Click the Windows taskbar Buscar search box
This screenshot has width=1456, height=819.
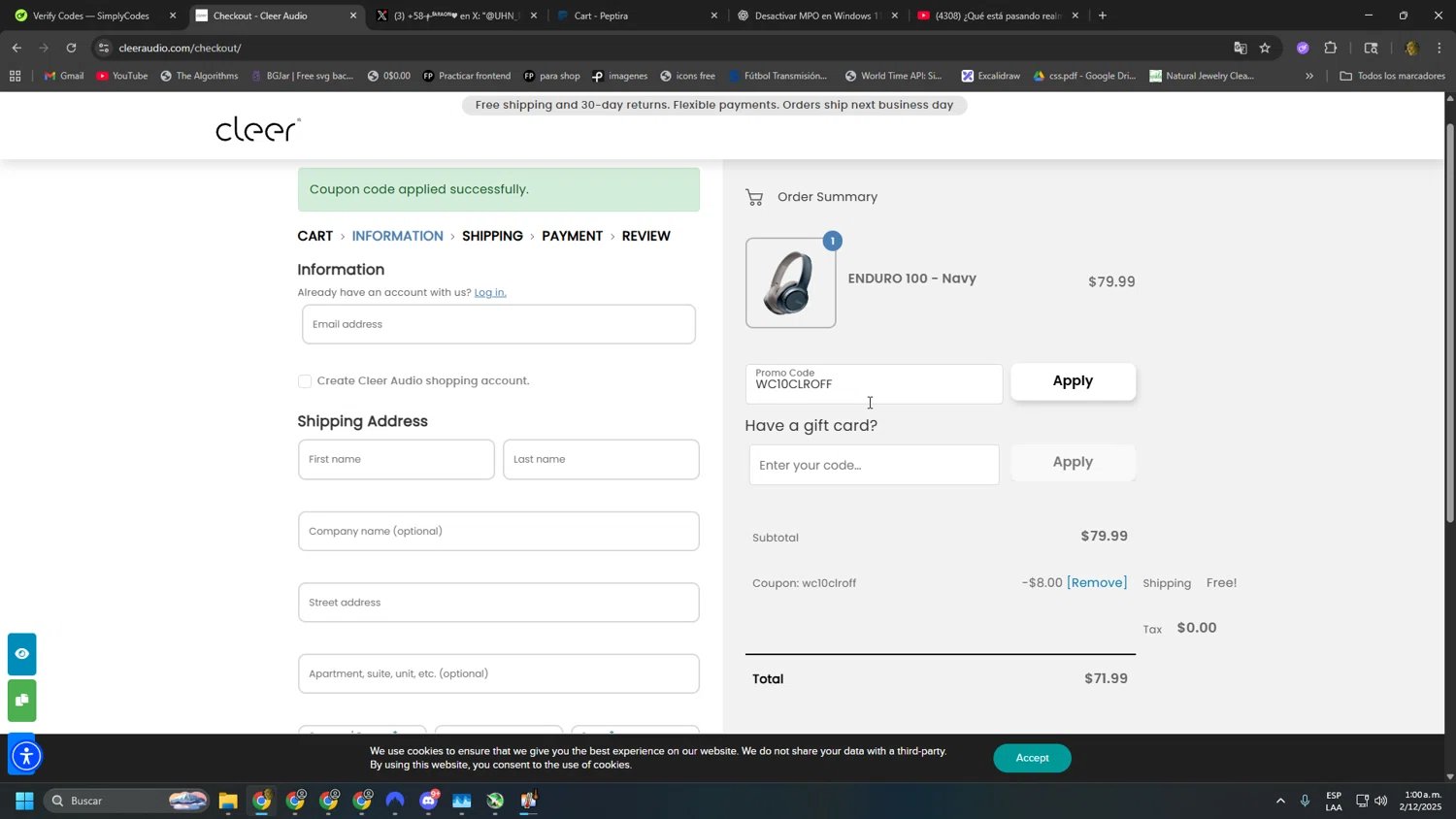click(126, 801)
